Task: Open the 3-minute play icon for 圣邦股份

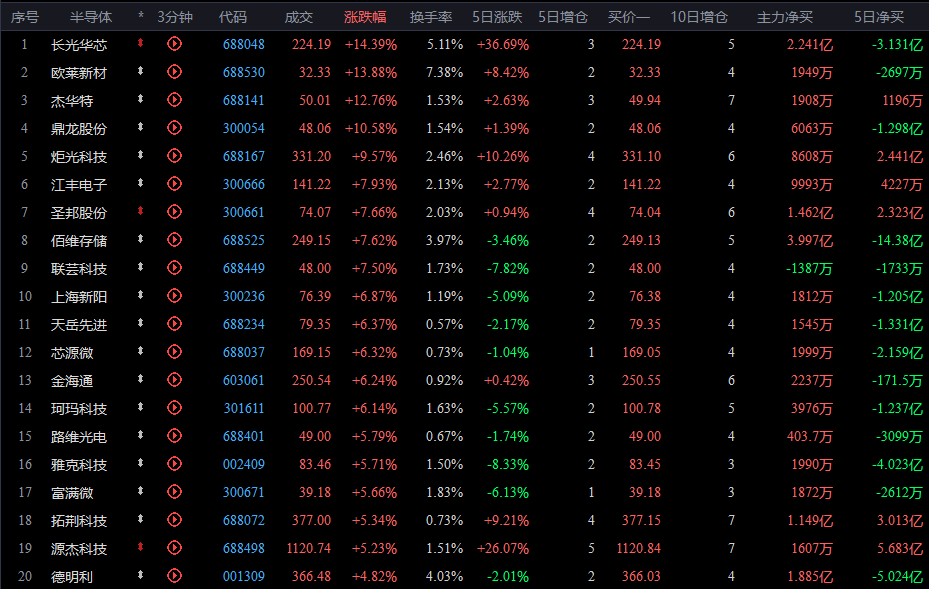Action: coord(175,212)
